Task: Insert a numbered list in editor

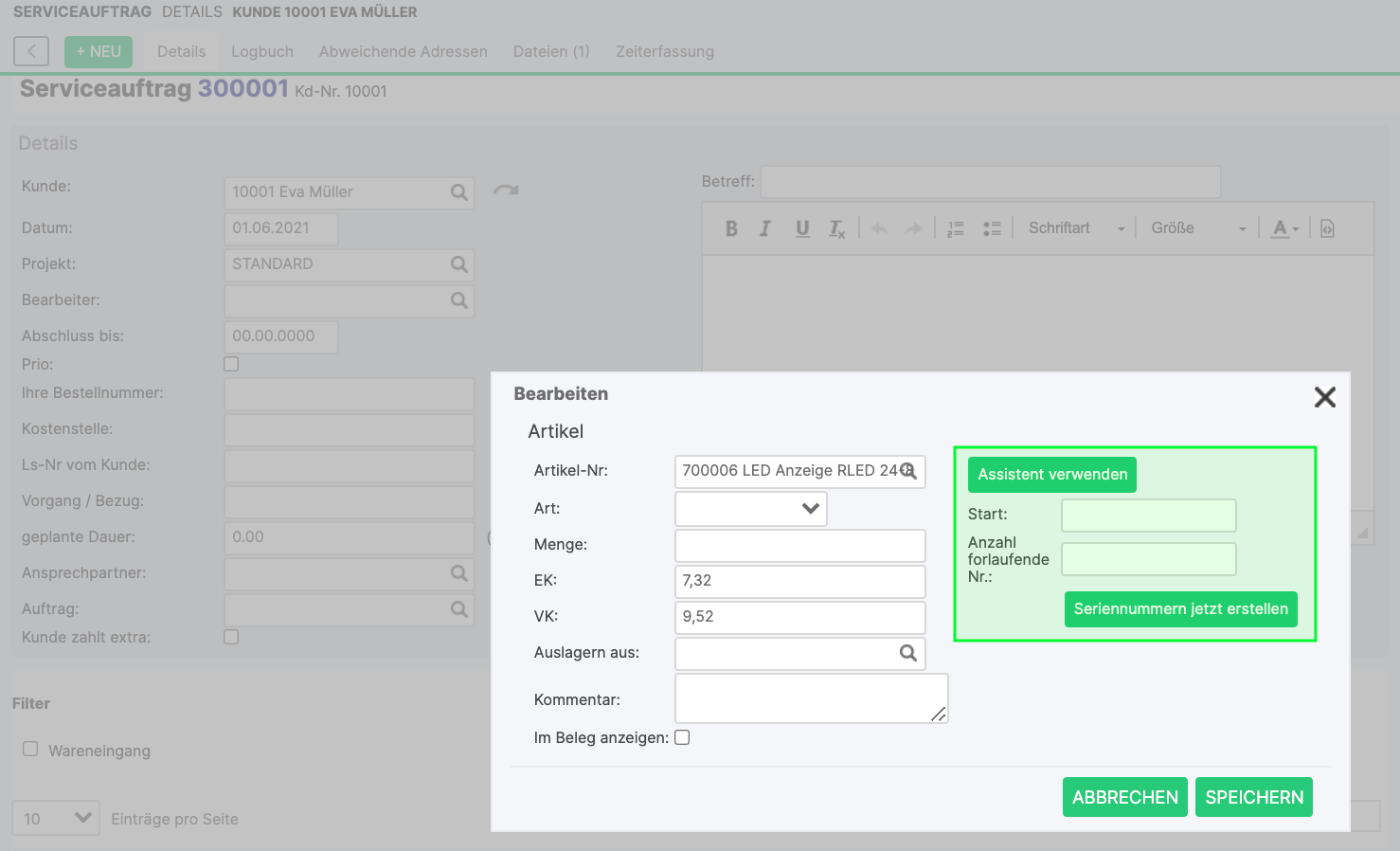Action: click(x=956, y=228)
